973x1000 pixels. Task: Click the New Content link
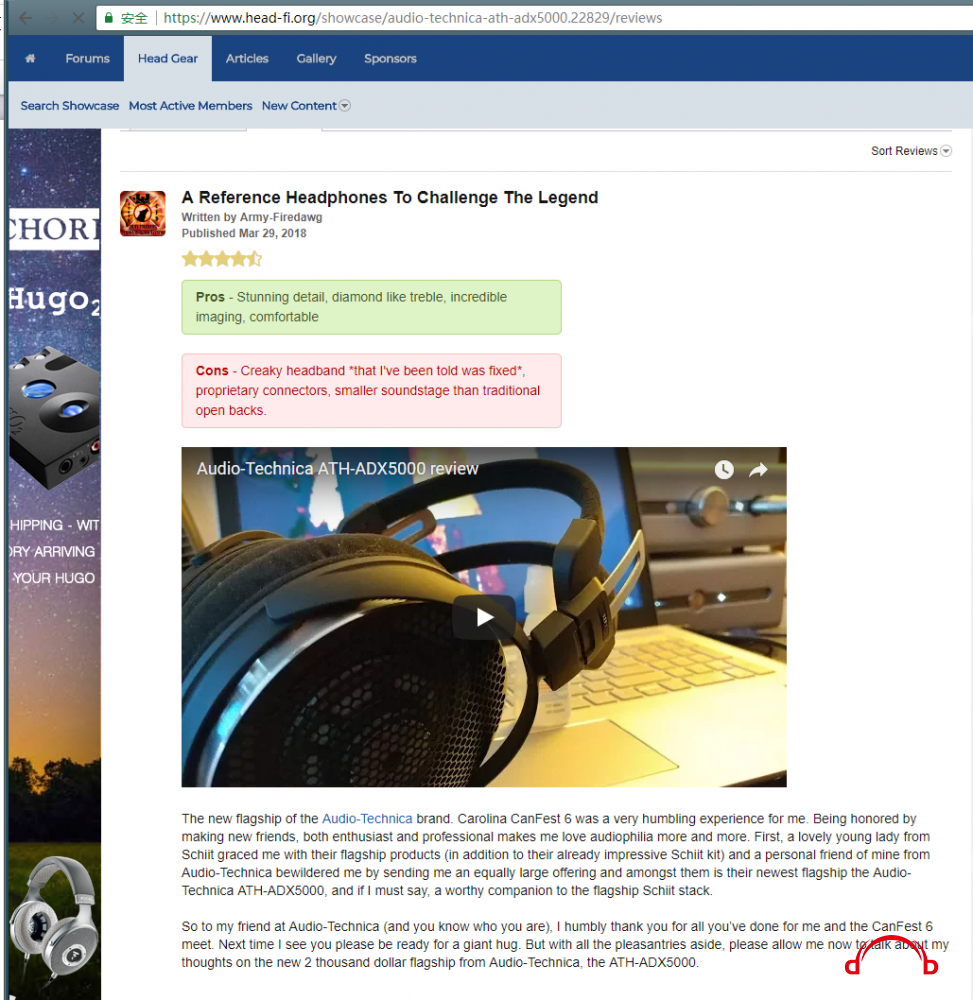click(x=299, y=106)
